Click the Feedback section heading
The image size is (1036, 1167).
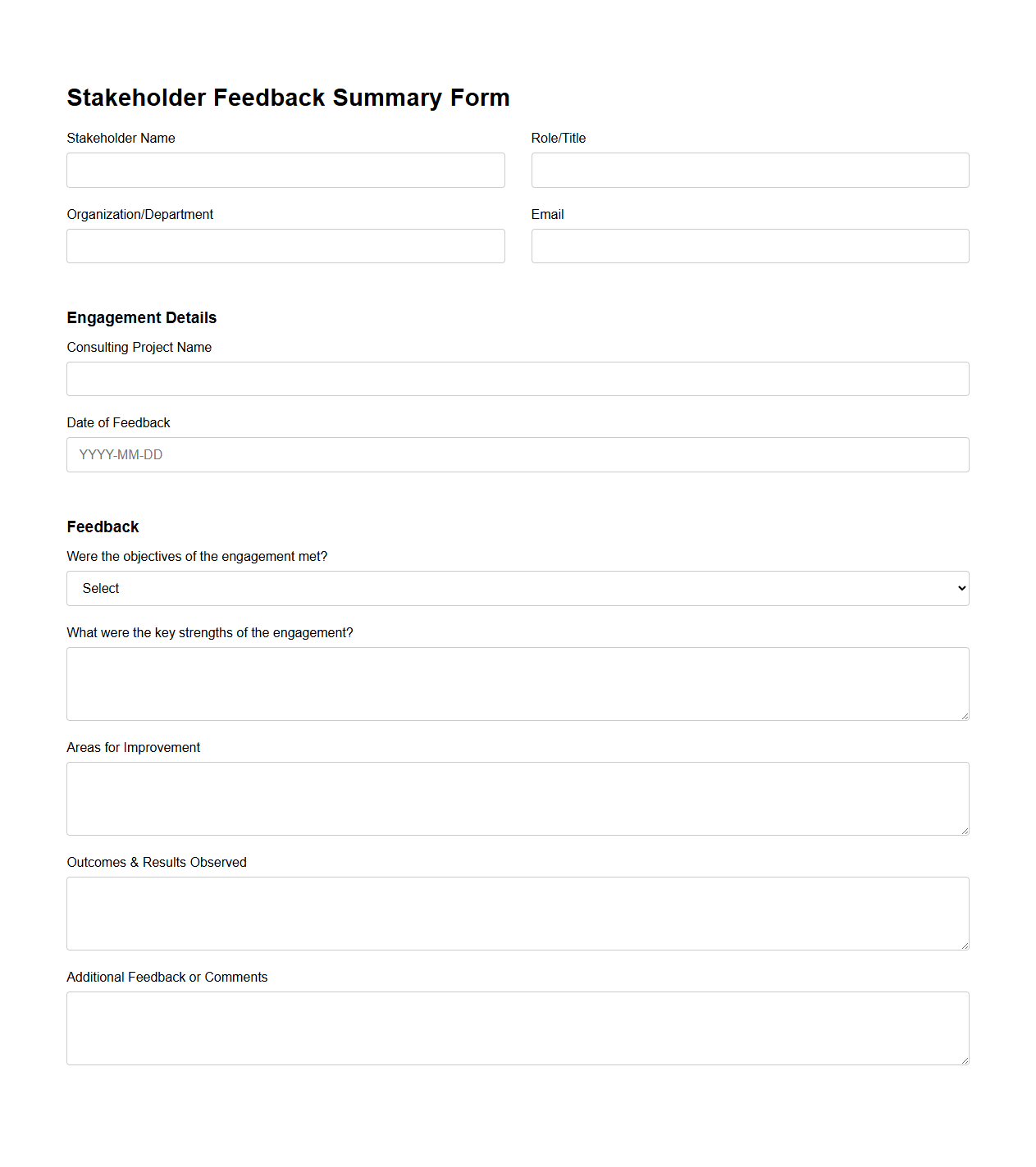click(103, 527)
